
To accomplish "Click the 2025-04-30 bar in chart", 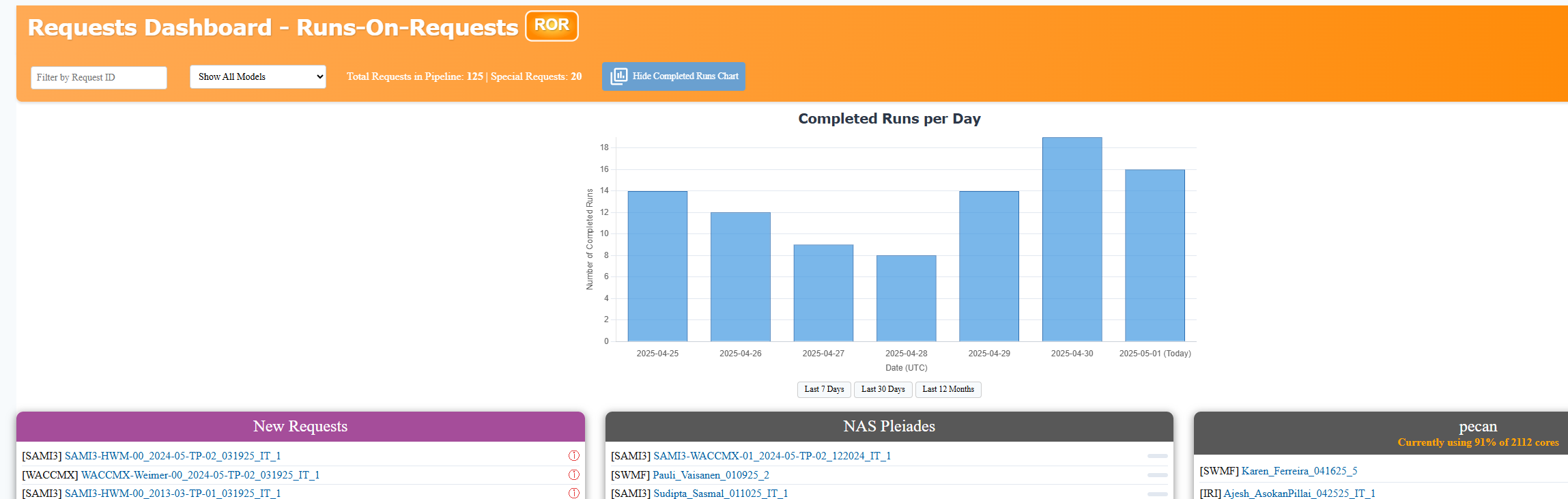I will pyautogui.click(x=1072, y=240).
